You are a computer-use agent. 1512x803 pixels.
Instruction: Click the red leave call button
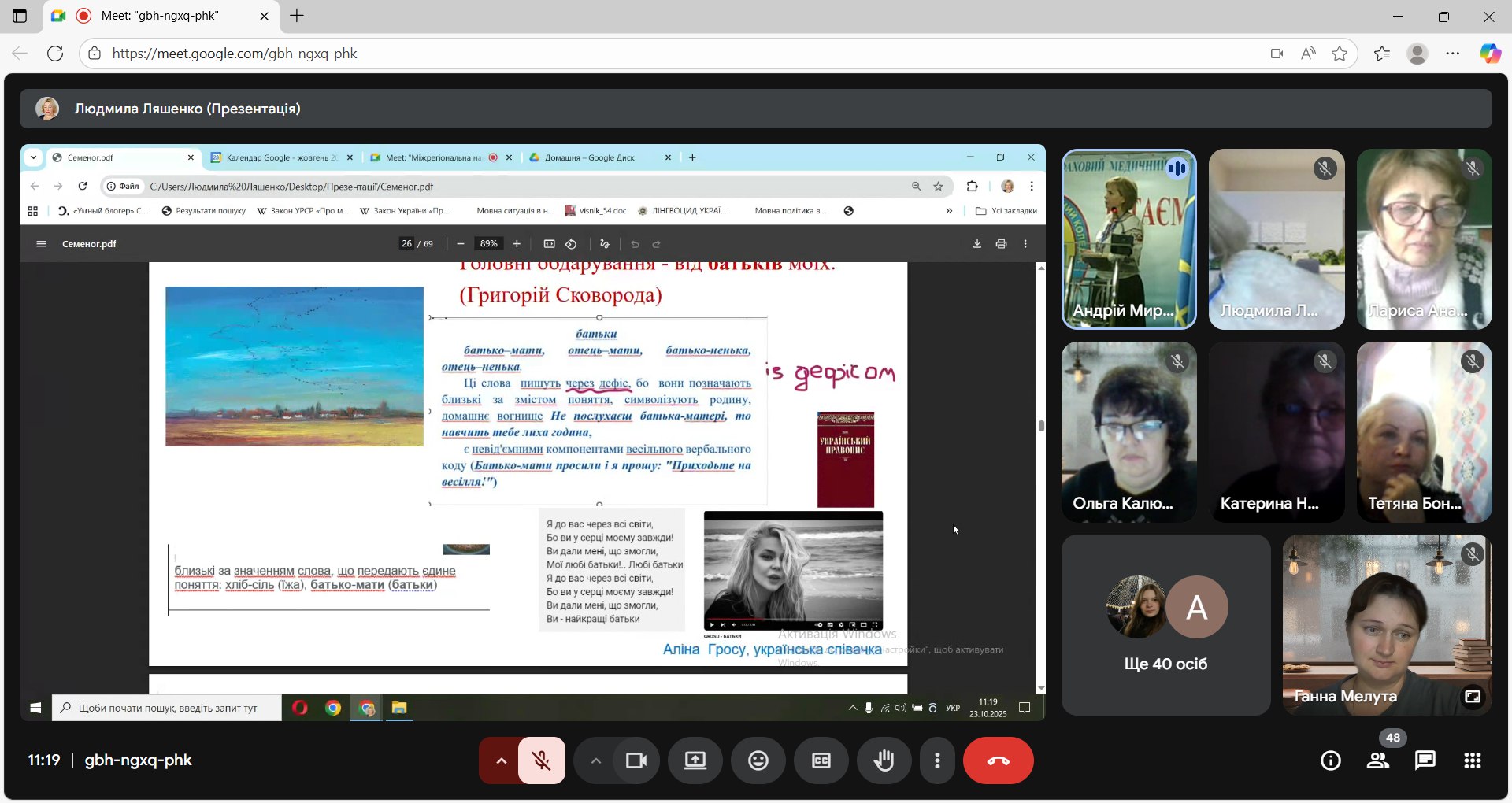coord(998,760)
